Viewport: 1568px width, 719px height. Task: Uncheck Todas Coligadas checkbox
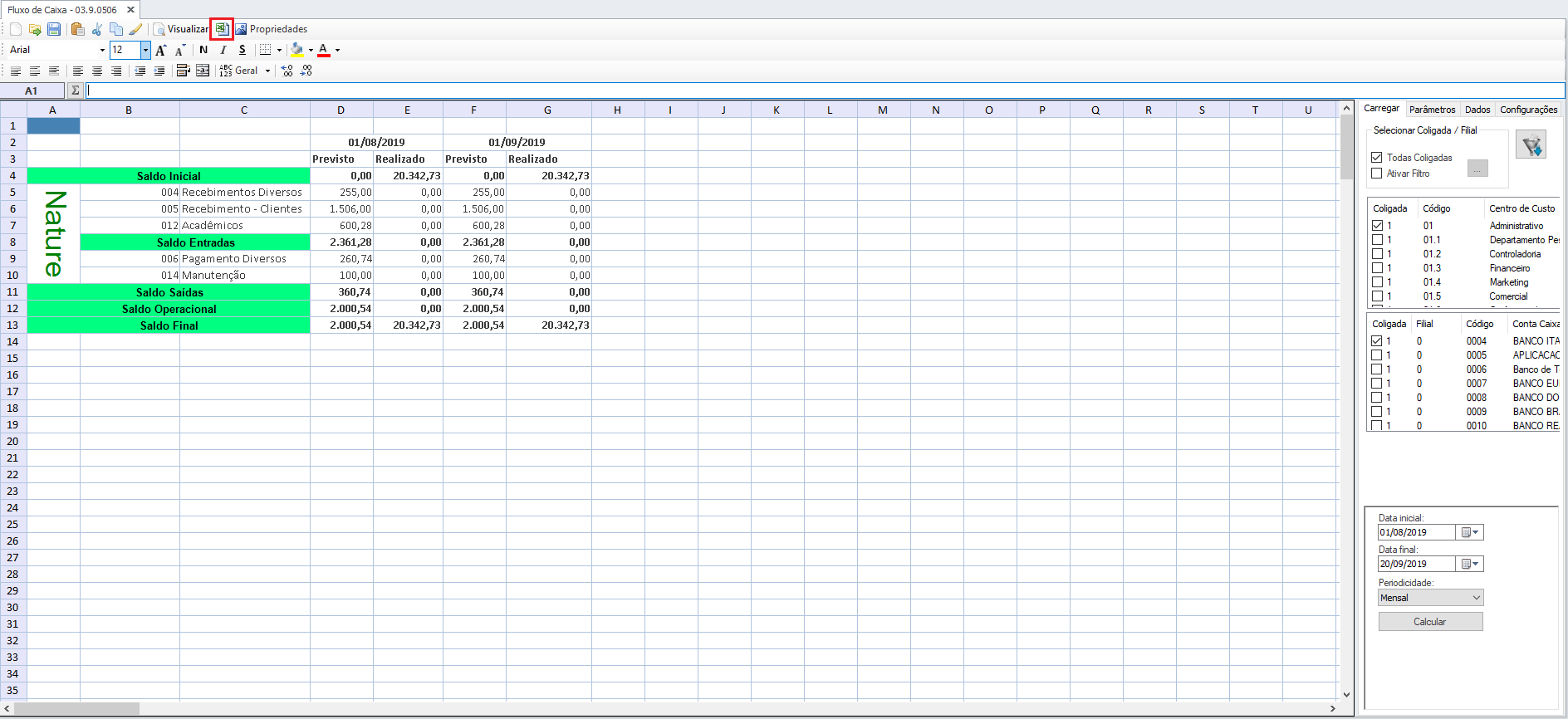[x=1377, y=157]
